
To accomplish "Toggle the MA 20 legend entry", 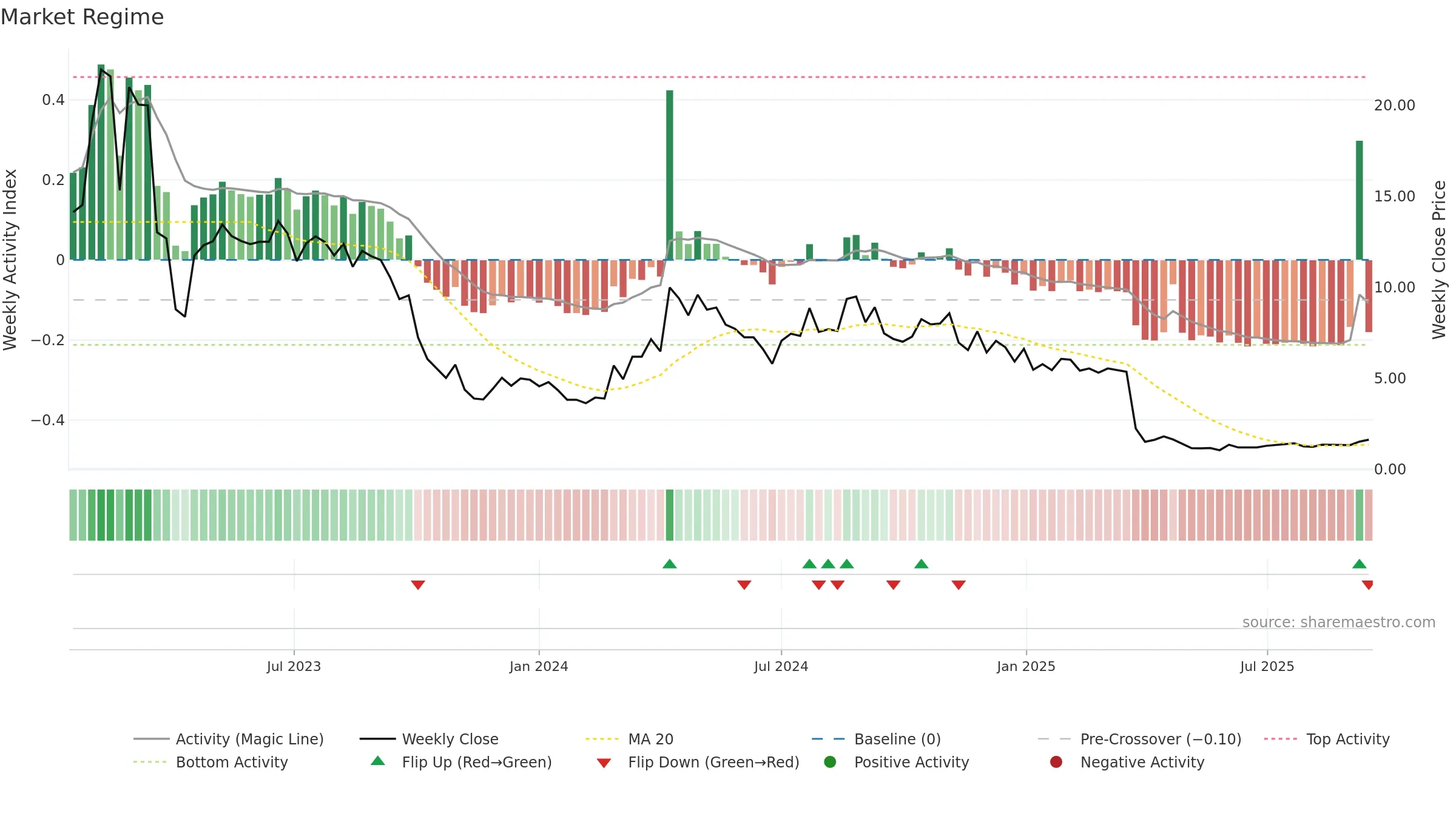I will pos(629,739).
